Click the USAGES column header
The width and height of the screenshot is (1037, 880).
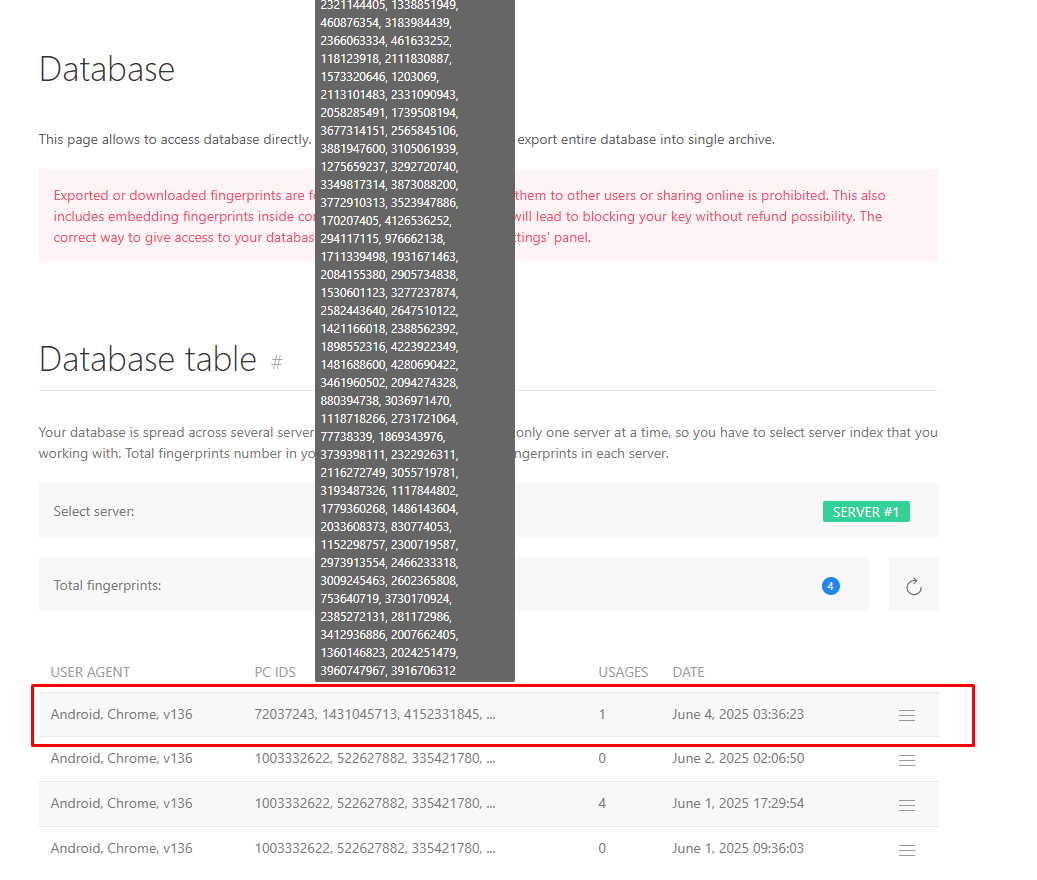click(623, 672)
